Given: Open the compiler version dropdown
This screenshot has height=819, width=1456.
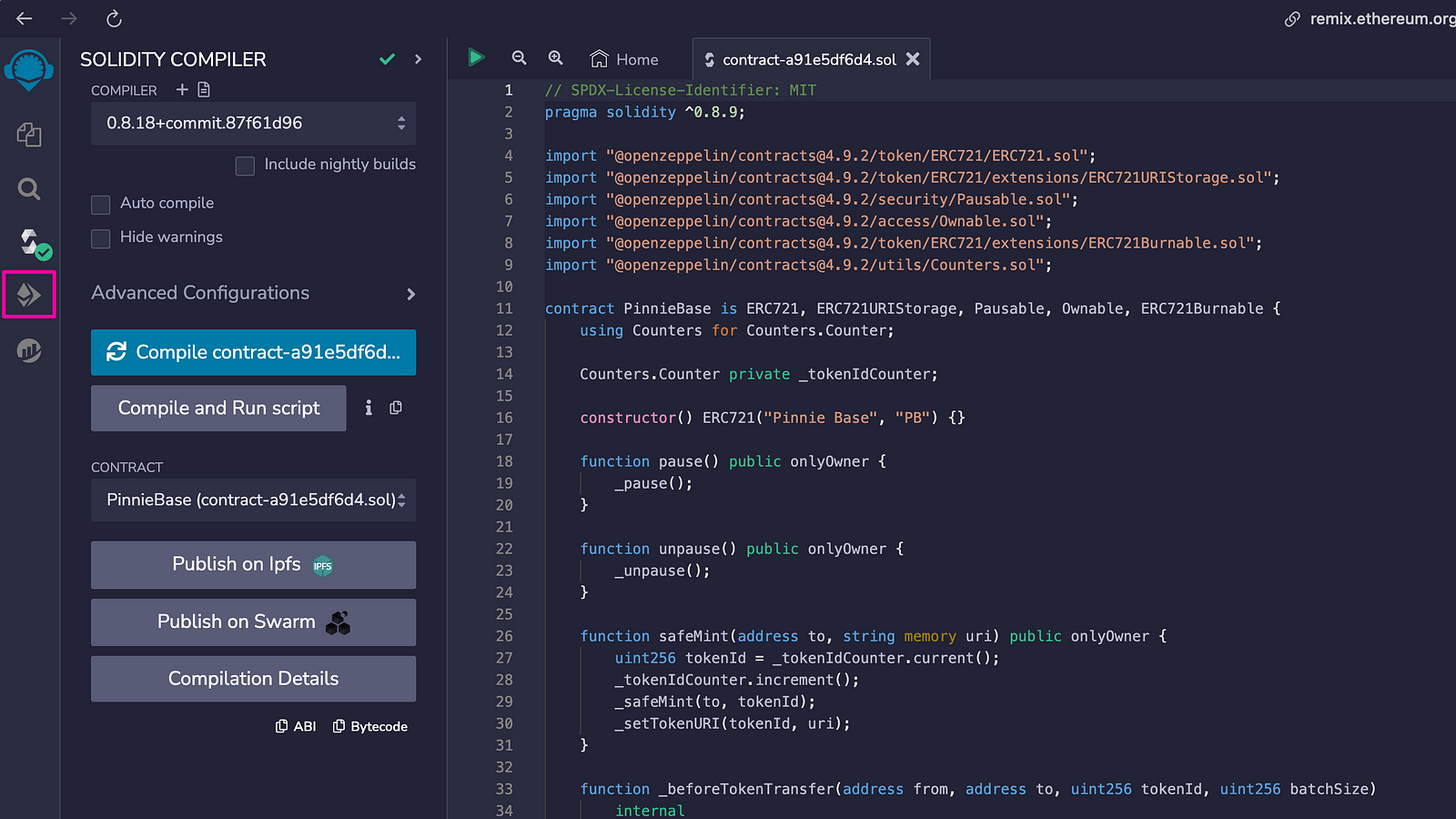Looking at the screenshot, I should [253, 123].
